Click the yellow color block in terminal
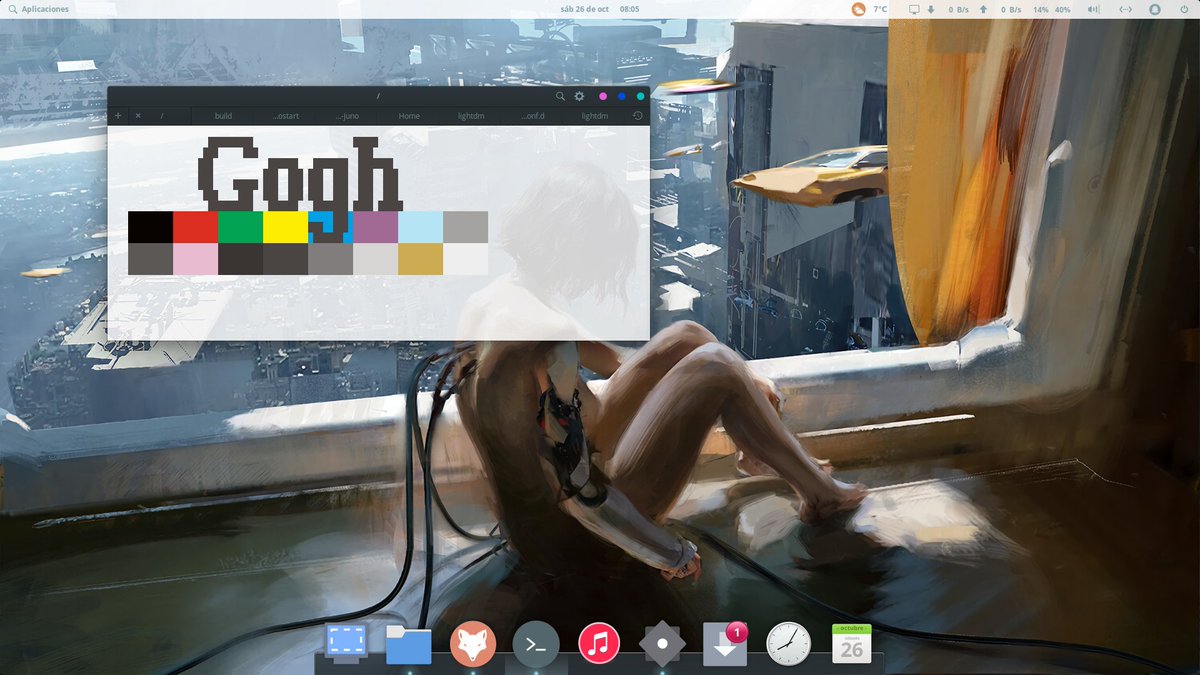Image resolution: width=1200 pixels, height=675 pixels. (x=285, y=227)
